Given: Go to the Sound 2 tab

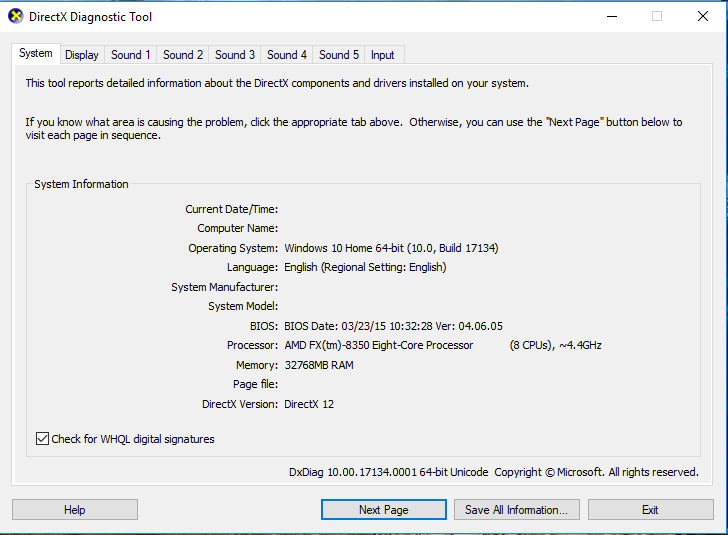Looking at the screenshot, I should point(183,55).
